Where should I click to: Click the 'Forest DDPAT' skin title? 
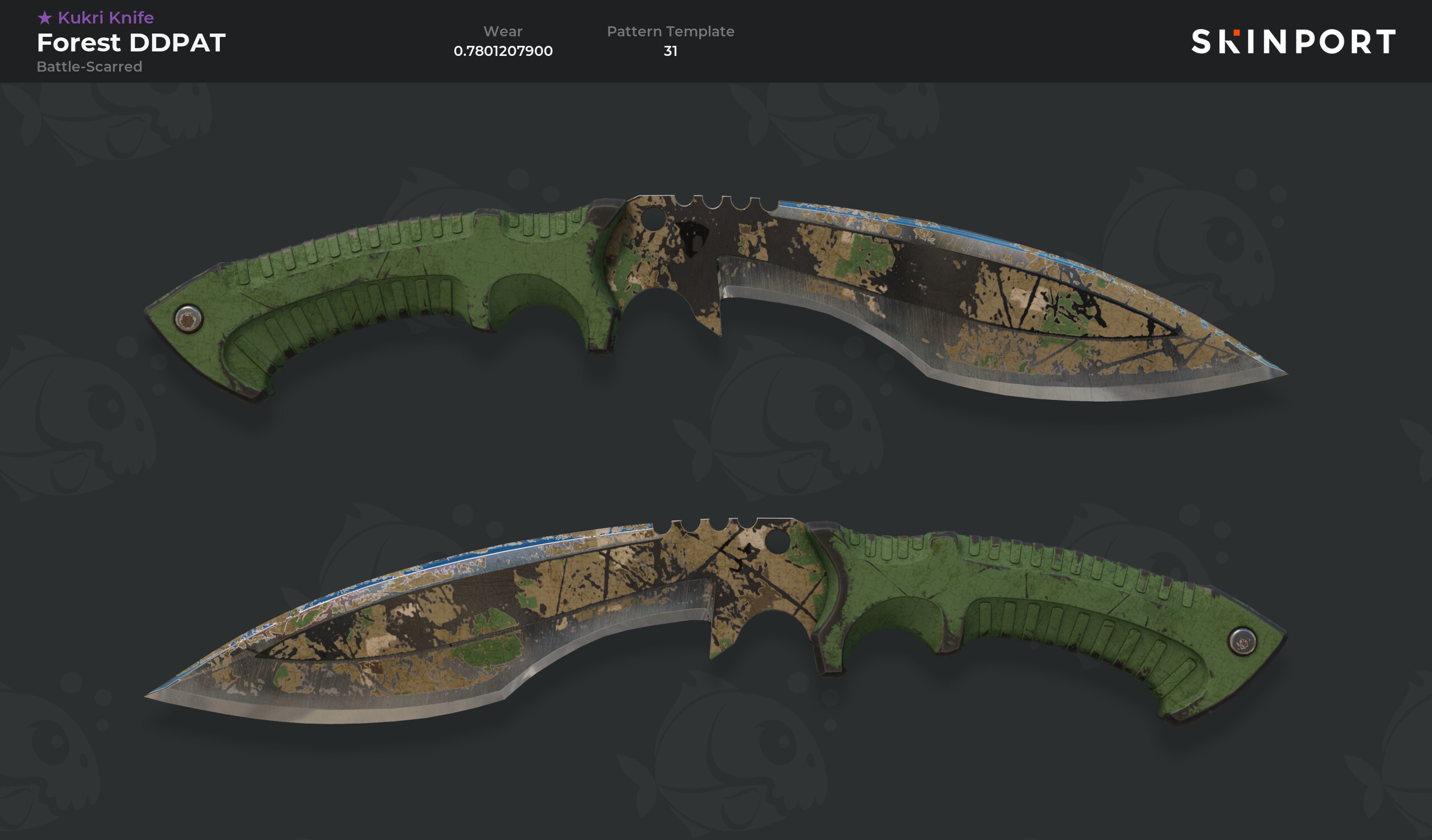point(131,43)
